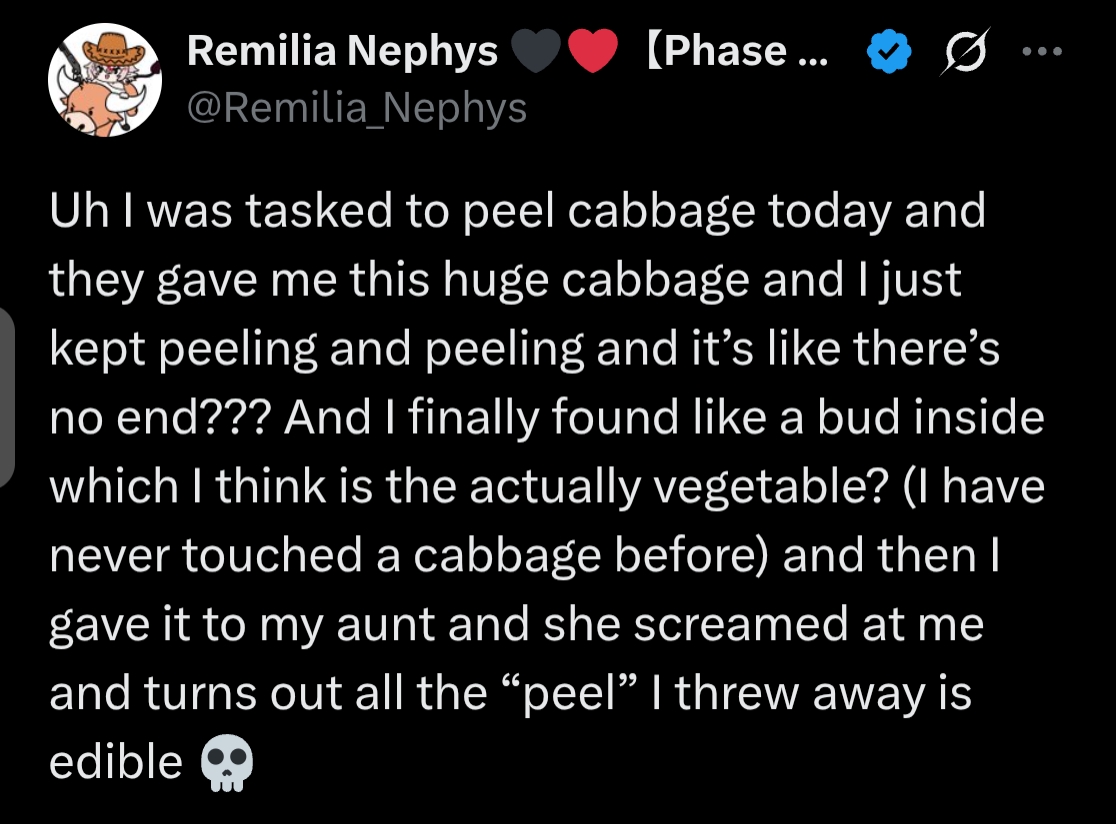Image resolution: width=1116 pixels, height=824 pixels.
Task: Click the words she screamed at me
Action: 764,624
